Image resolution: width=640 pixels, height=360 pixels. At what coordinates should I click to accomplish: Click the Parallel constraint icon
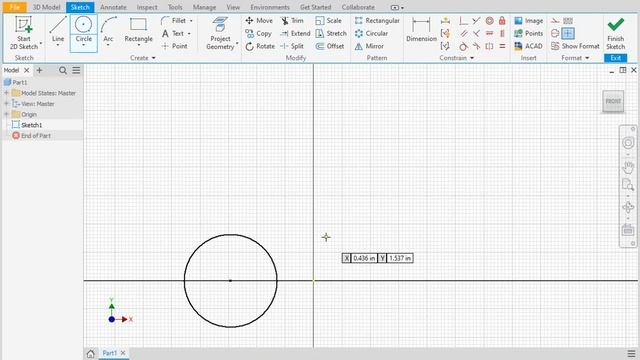pos(463,33)
